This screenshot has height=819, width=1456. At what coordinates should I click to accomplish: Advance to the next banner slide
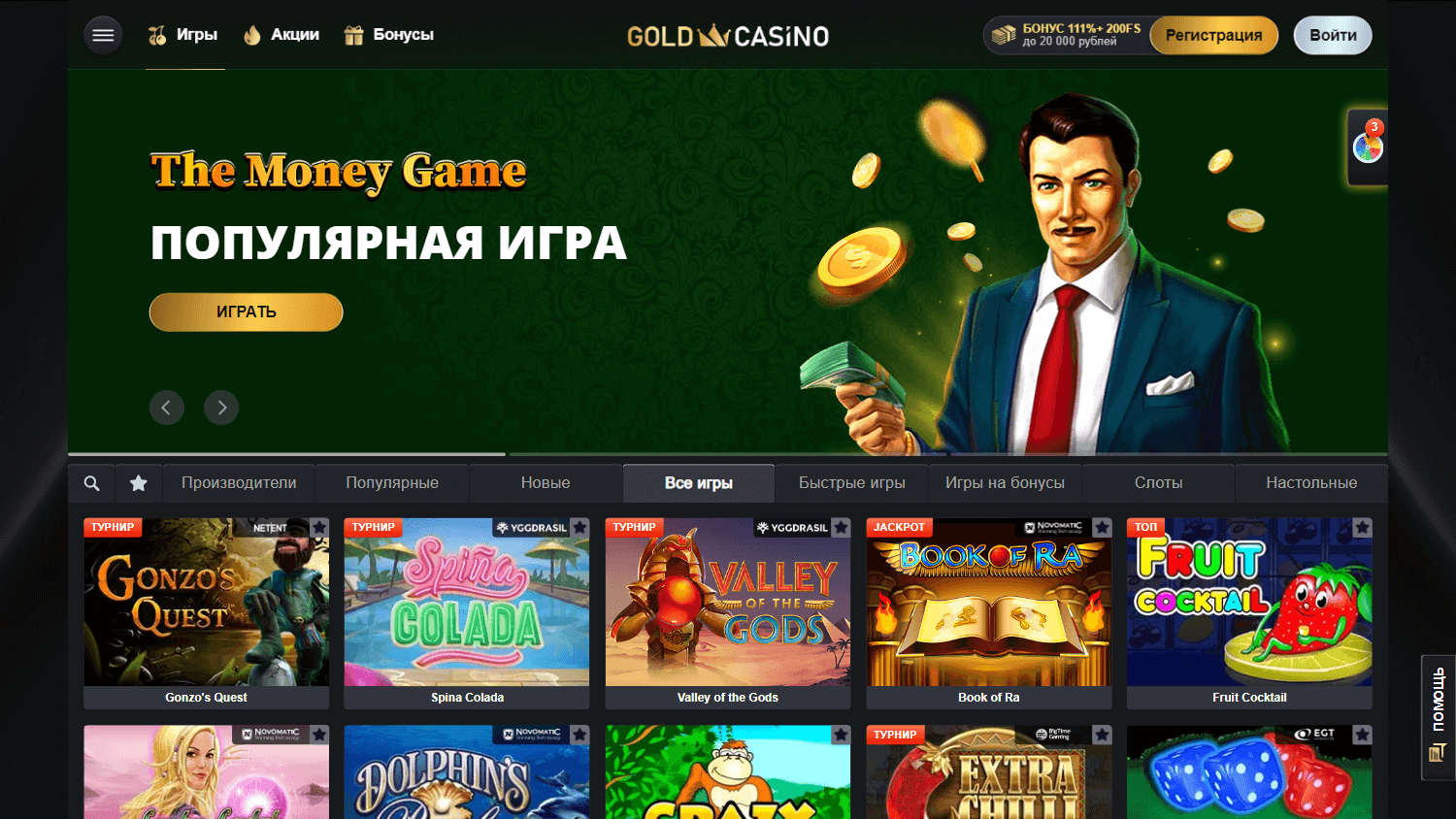pos(221,408)
